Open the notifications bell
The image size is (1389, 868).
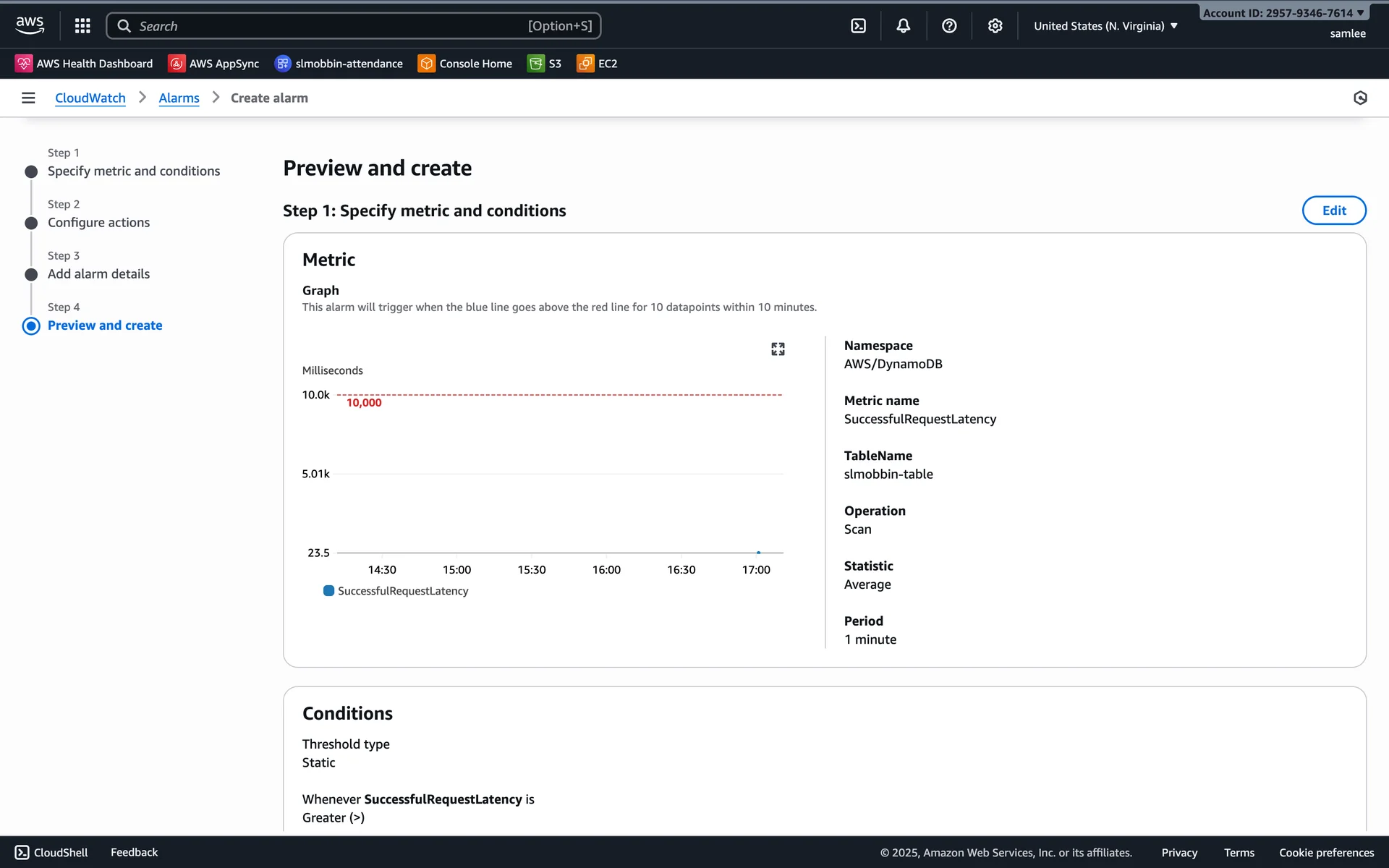tap(903, 26)
